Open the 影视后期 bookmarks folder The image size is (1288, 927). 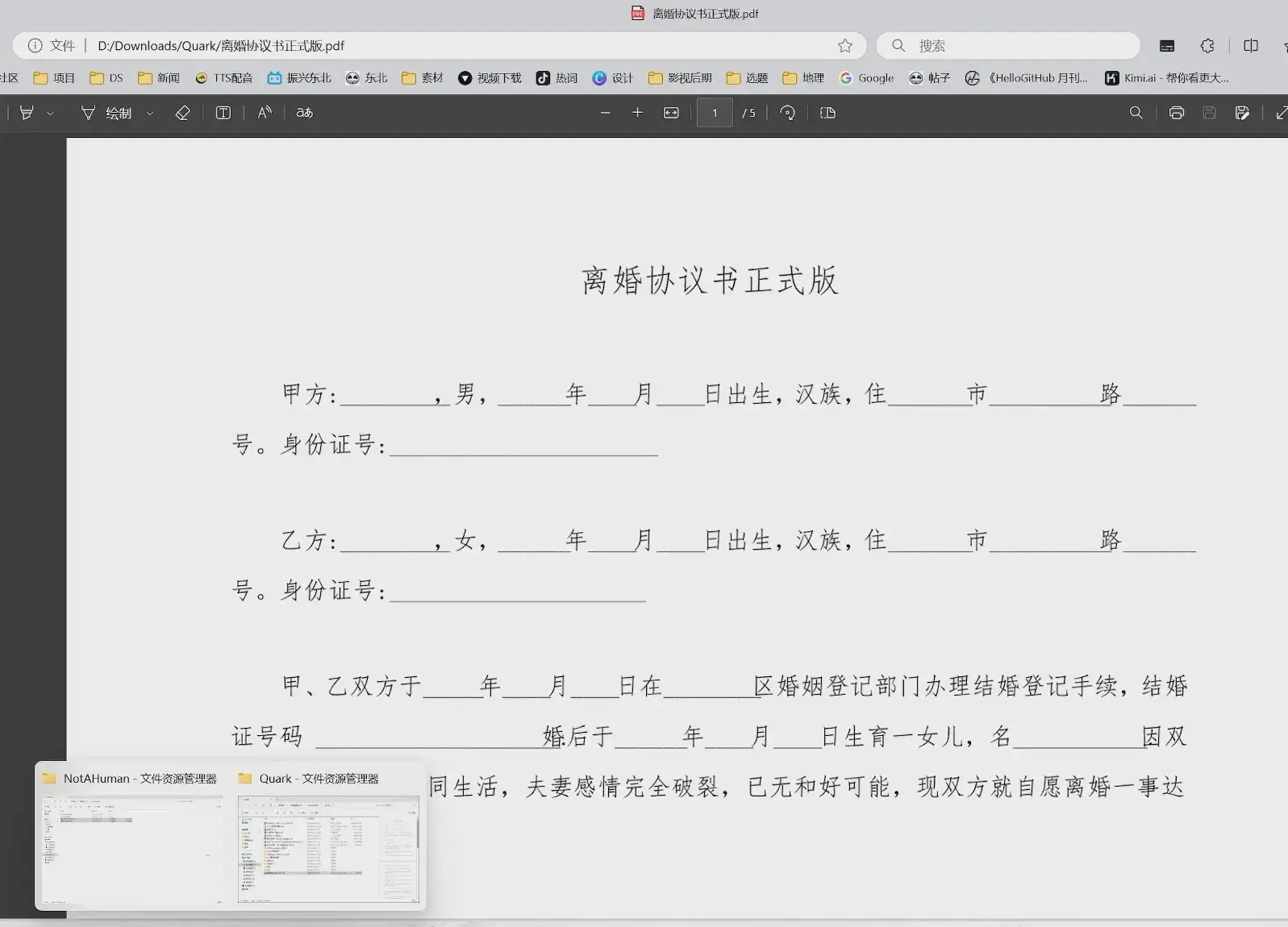coord(680,78)
